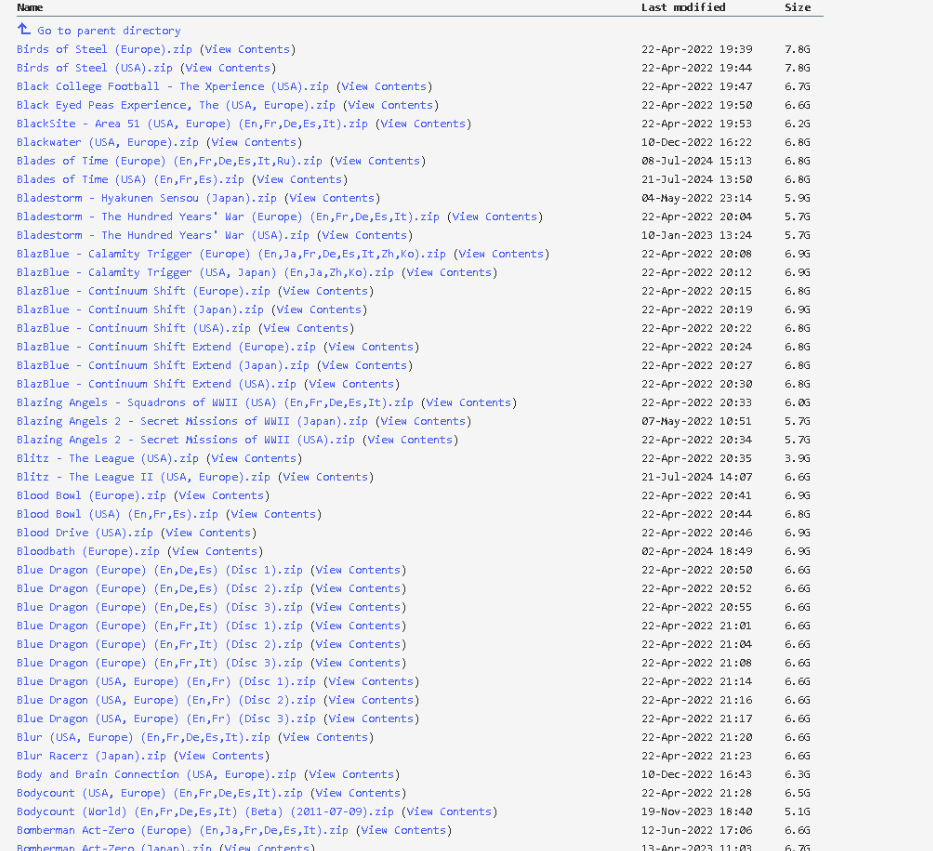
Task: Download Bodycount (USA, Europe) (En,Fr,De,Es,It).zip
Action: 159,793
